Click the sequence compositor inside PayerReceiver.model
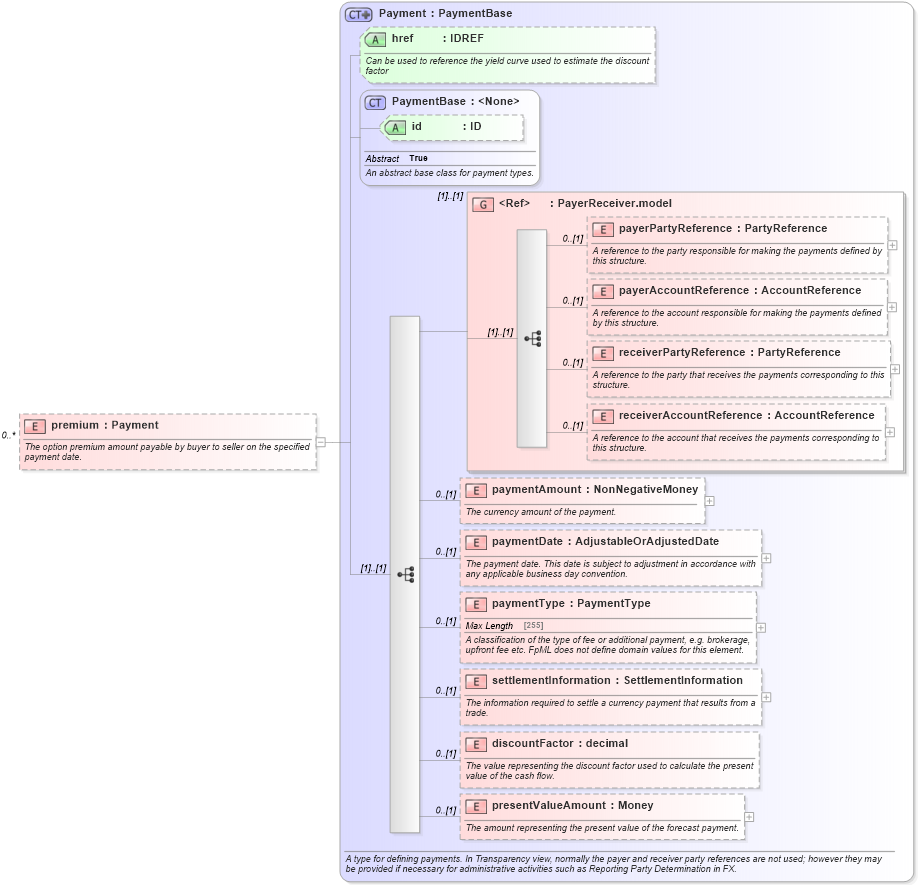 (x=534, y=339)
